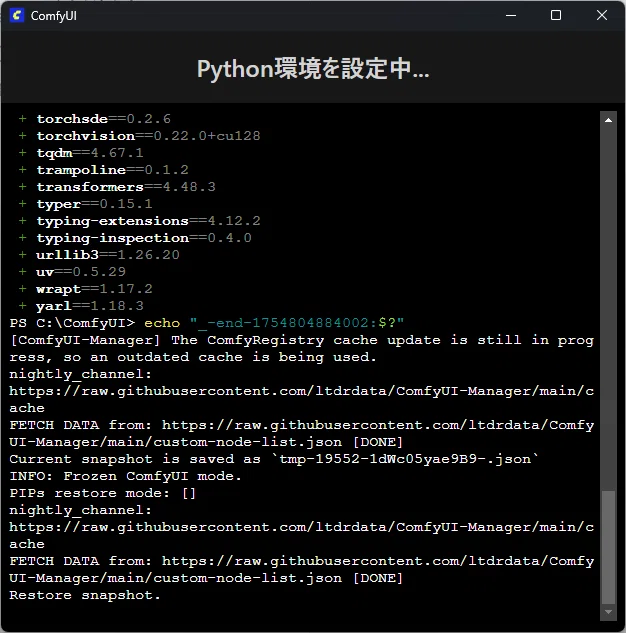Select the 'transformers==4.48.3' line
Viewport: 626px width, 633px height.
tap(117, 187)
